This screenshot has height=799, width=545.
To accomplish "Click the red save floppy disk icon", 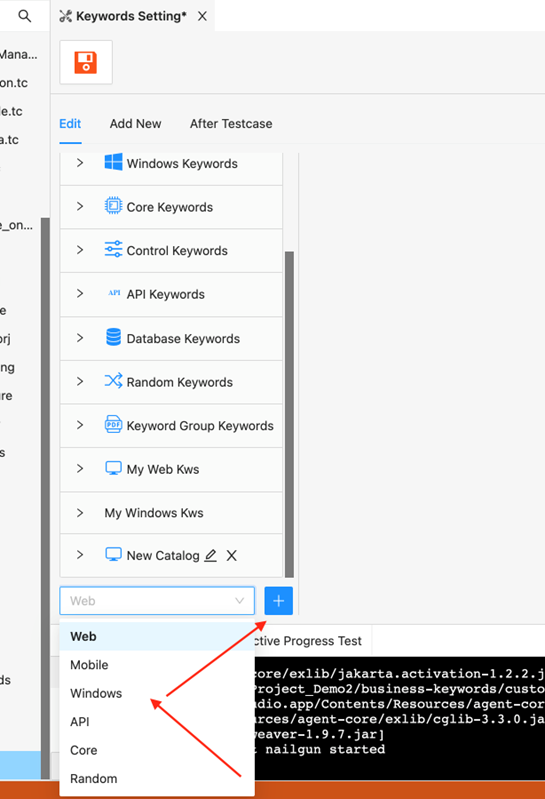I will coord(86,62).
